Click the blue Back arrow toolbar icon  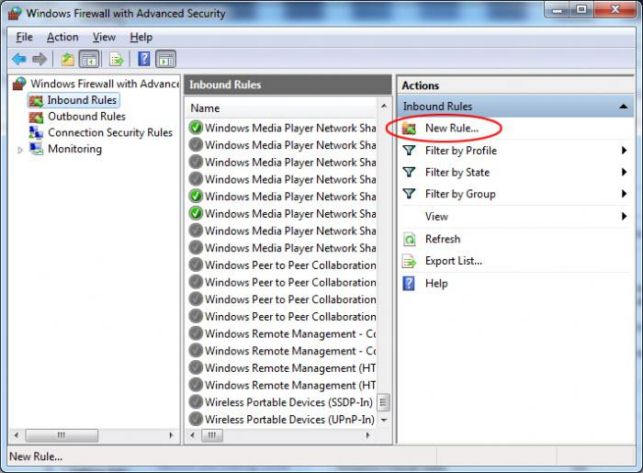tap(19, 59)
